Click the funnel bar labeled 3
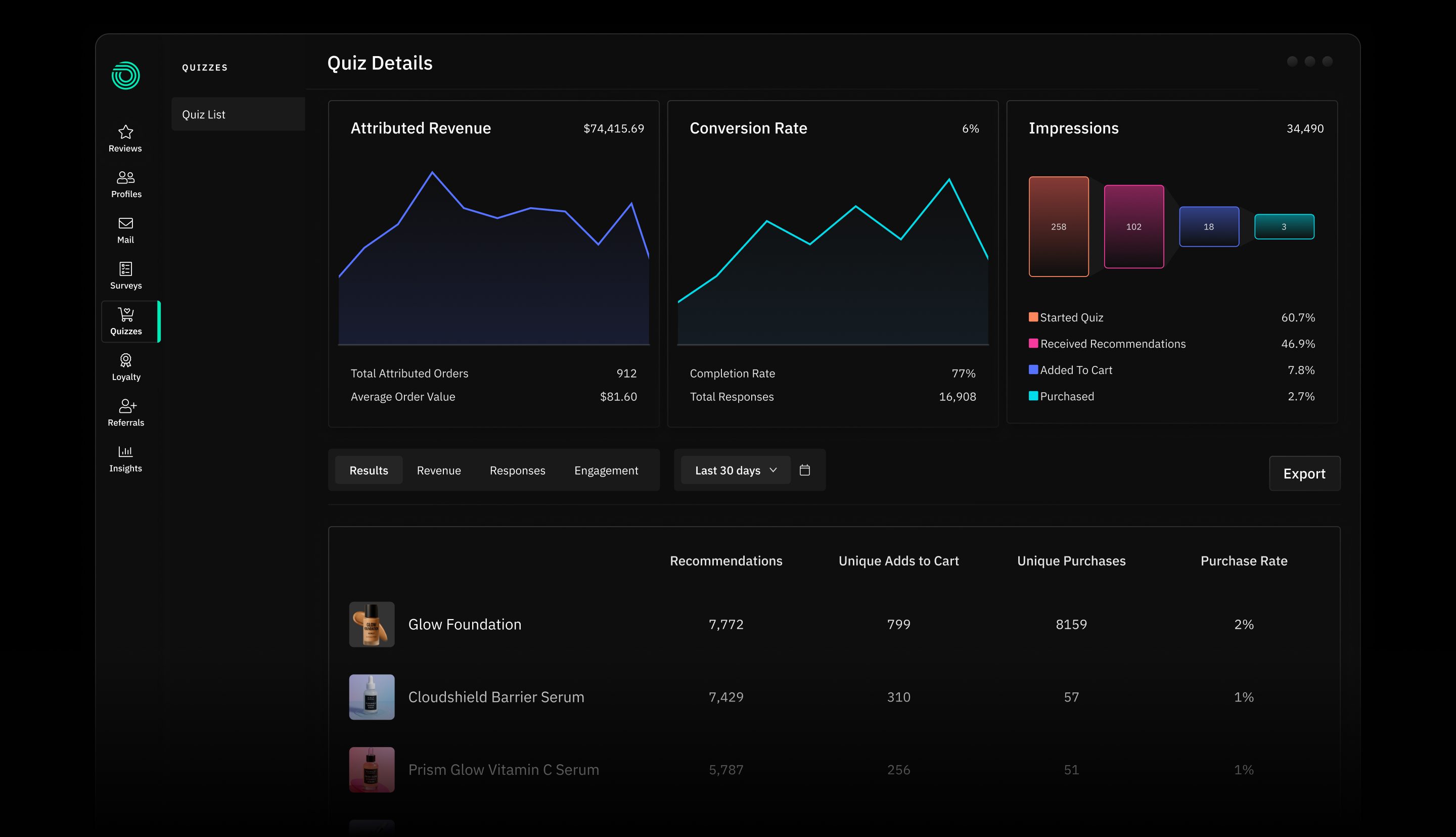 pyautogui.click(x=1284, y=226)
